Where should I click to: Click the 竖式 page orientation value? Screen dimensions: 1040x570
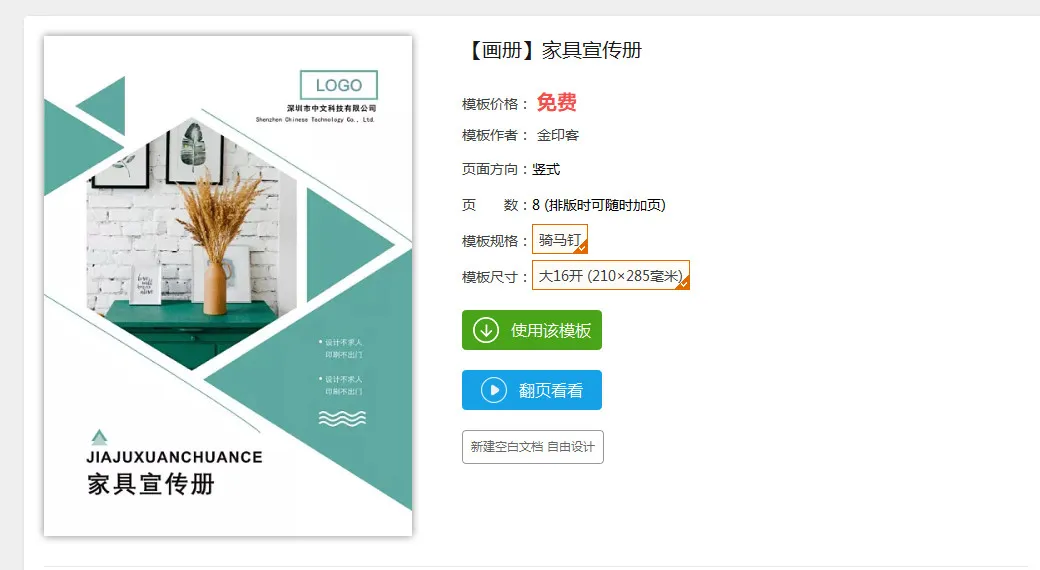click(546, 169)
